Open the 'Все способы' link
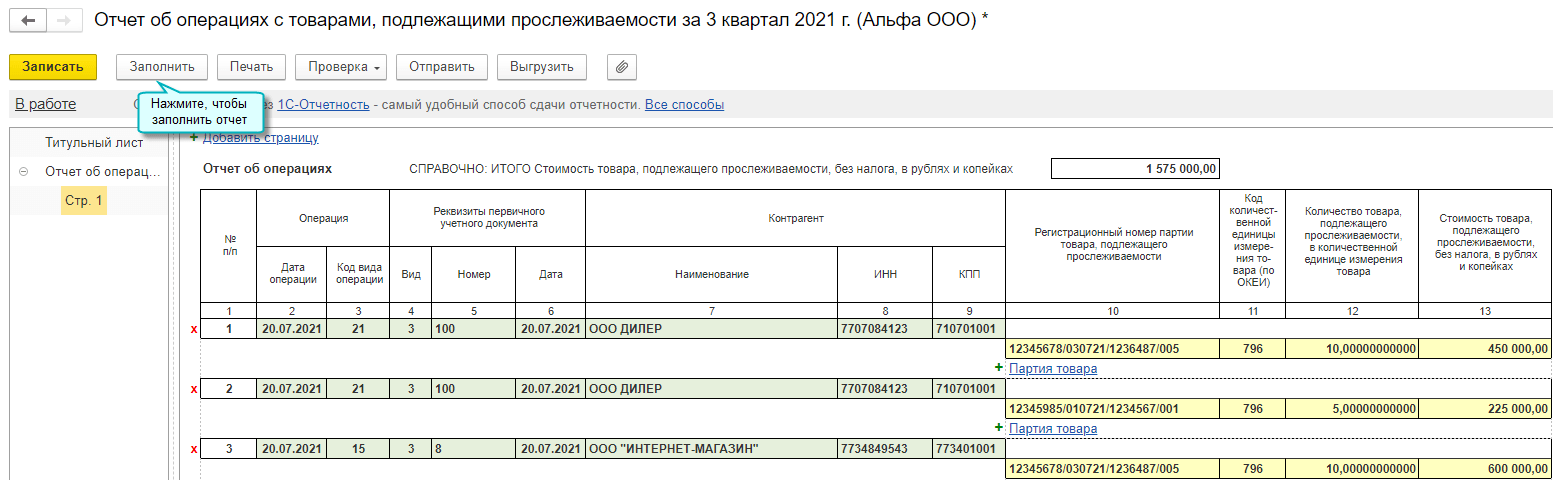Viewport: 1553px width, 480px height. pos(684,104)
